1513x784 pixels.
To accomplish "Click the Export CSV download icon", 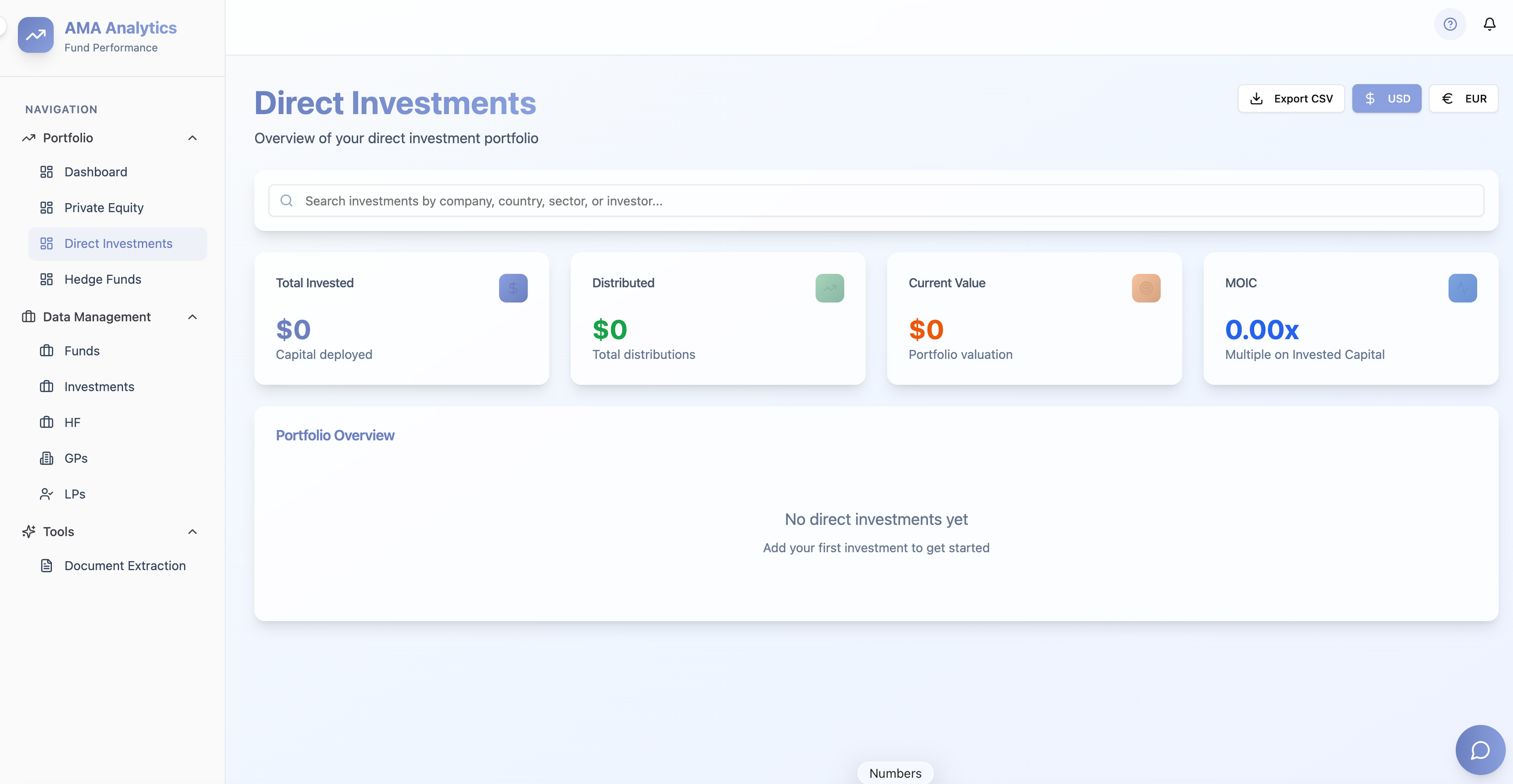I will (x=1256, y=99).
